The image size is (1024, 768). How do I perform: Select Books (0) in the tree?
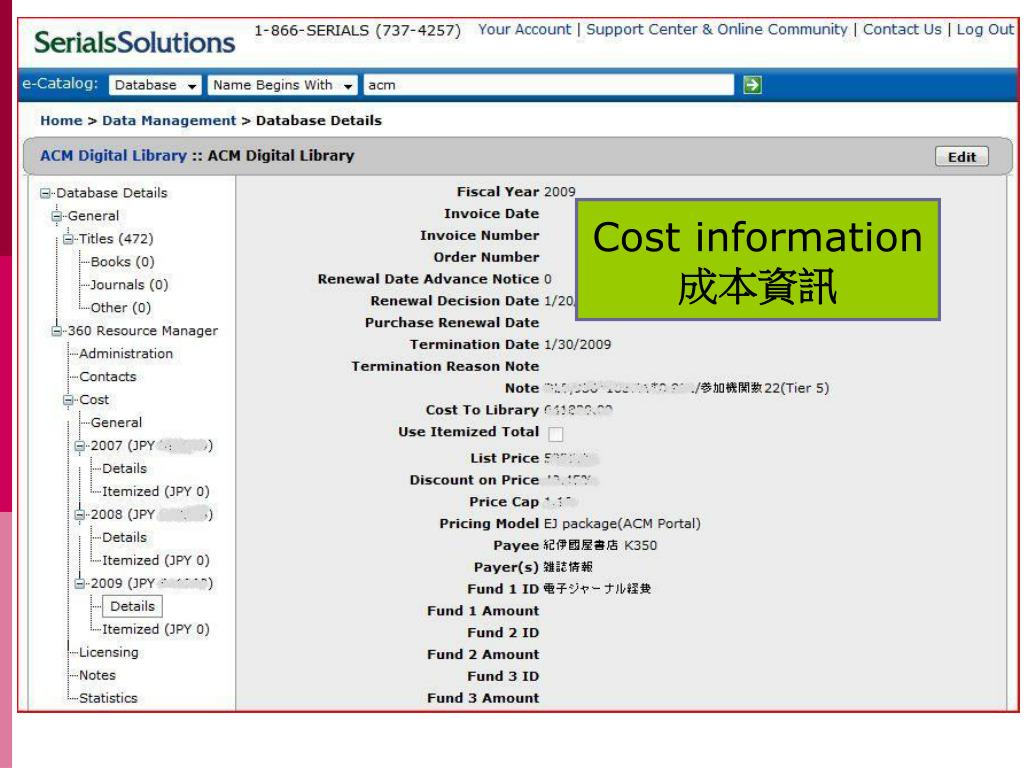[122, 262]
